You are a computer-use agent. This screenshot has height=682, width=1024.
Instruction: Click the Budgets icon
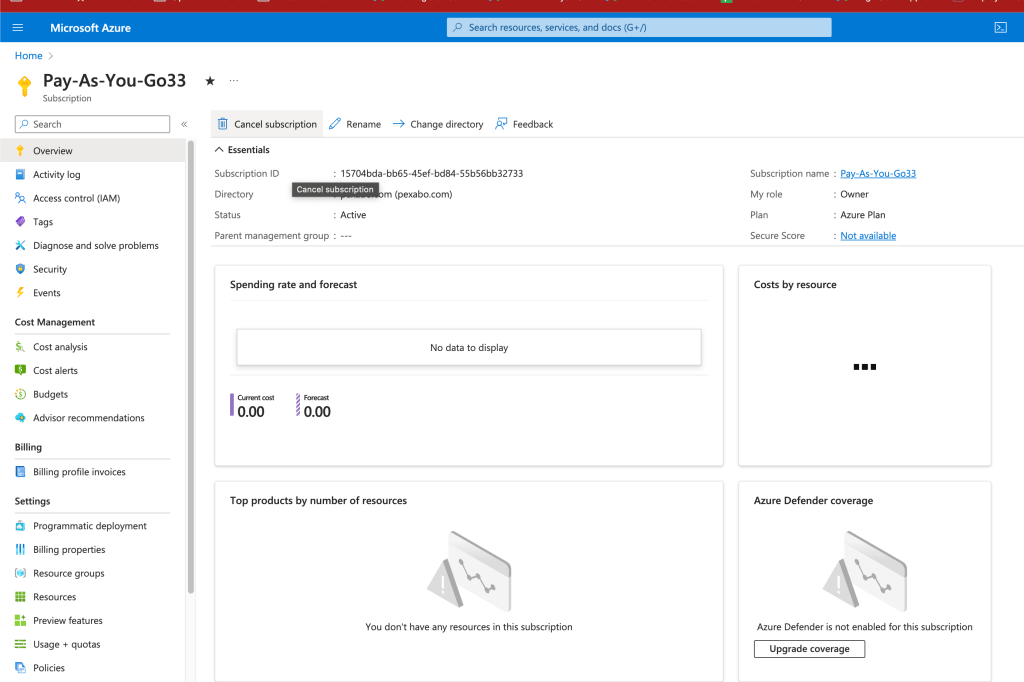point(20,394)
